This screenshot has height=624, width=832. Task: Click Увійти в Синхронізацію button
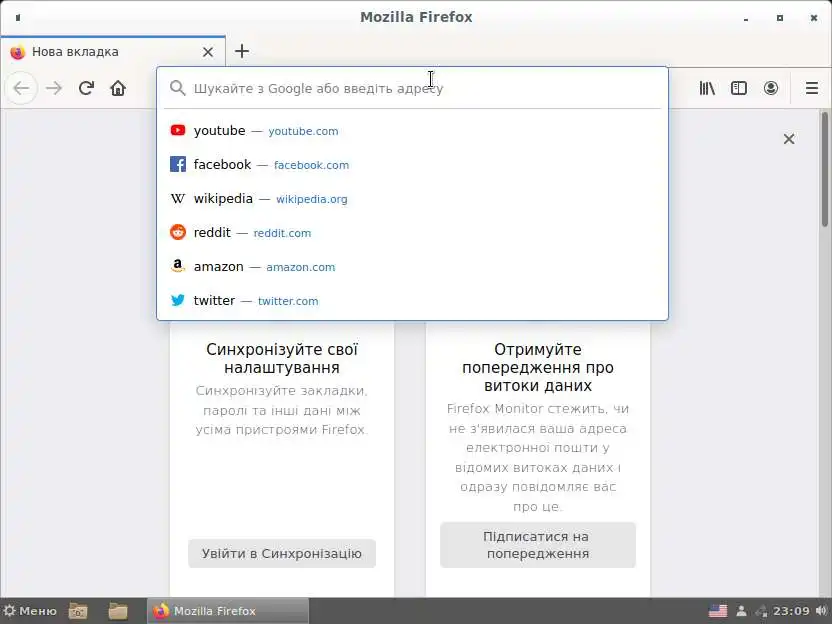click(x=282, y=553)
